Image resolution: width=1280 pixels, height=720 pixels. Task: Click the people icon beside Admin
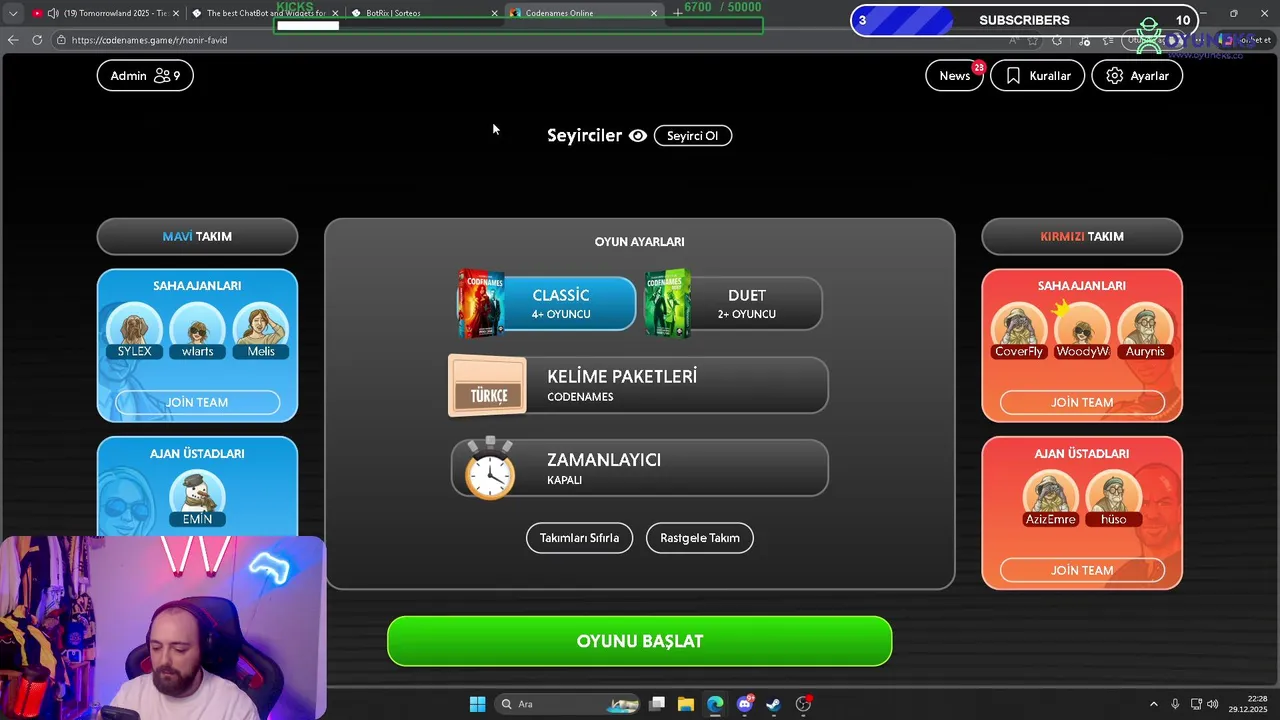[162, 76]
